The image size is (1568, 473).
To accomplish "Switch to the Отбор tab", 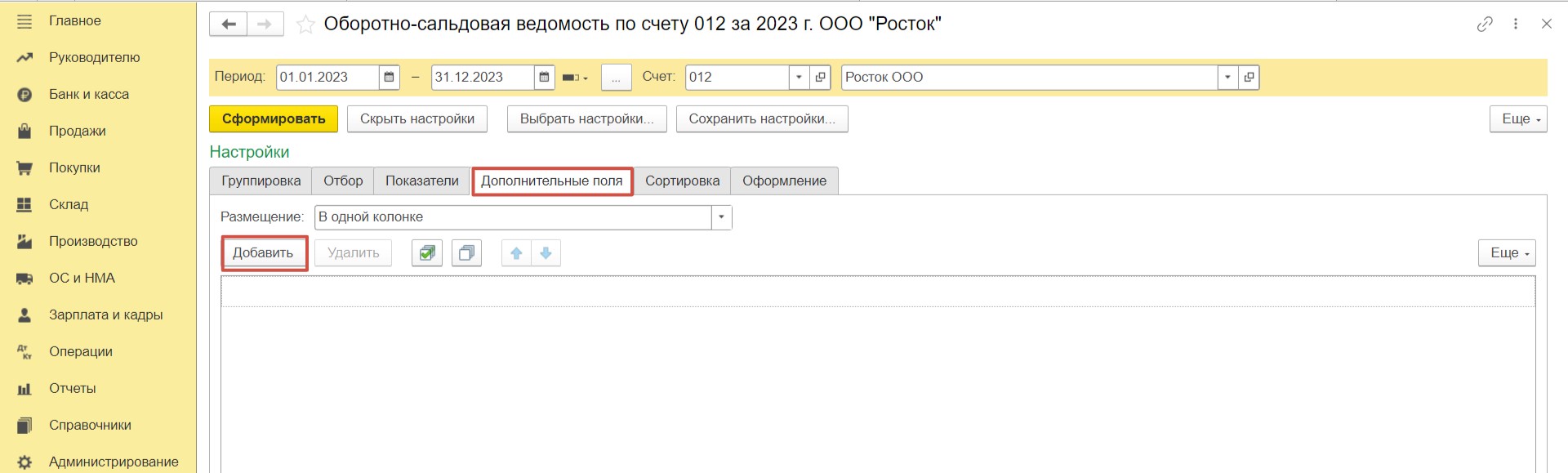I will (x=343, y=181).
